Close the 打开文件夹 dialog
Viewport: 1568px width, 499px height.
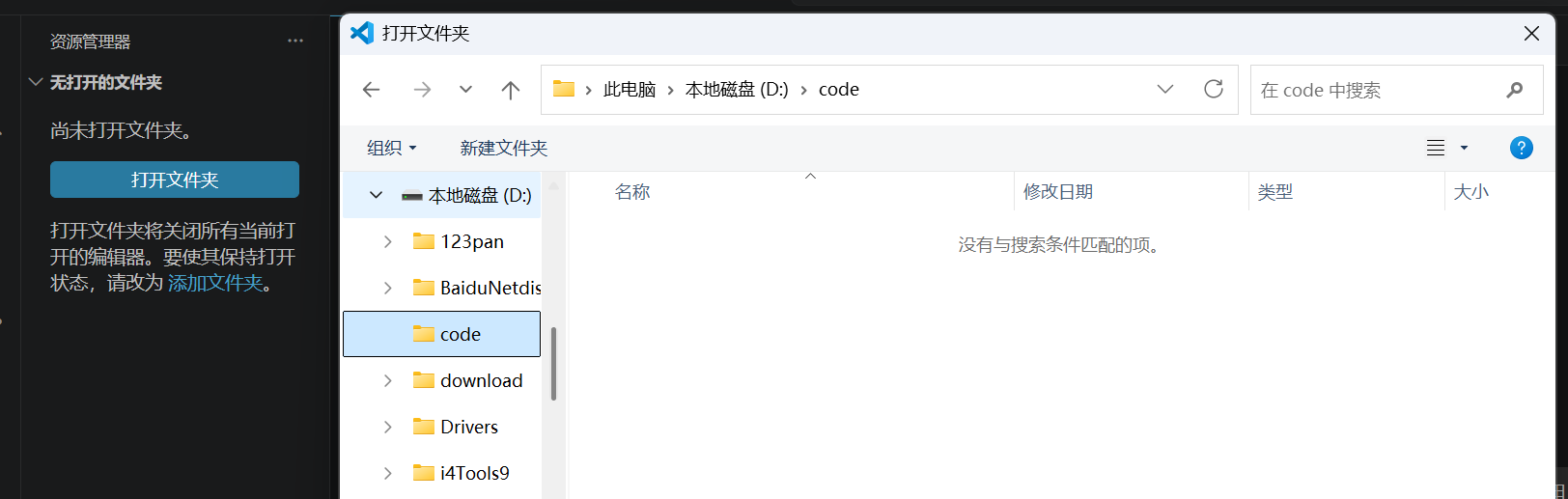(x=1531, y=34)
